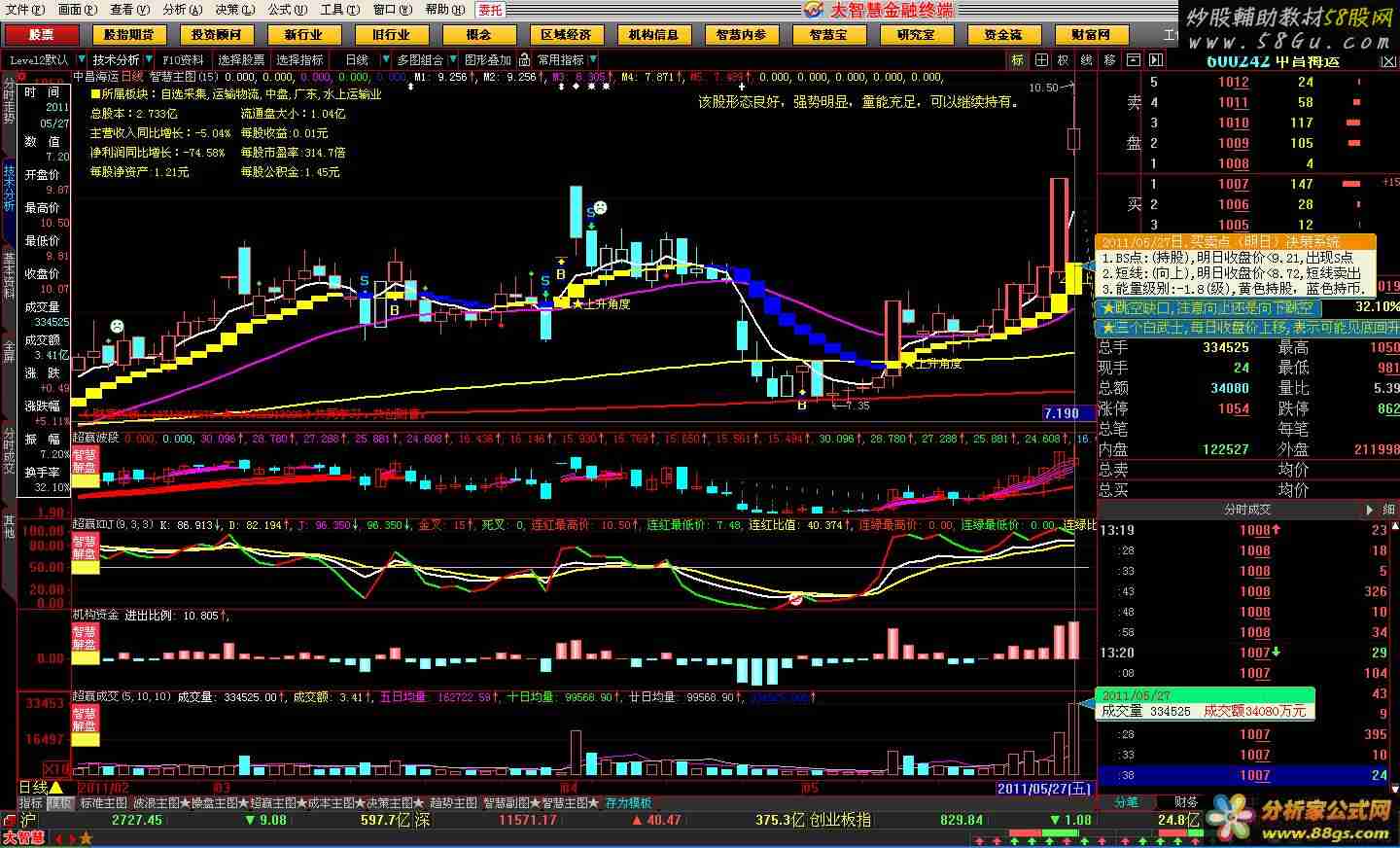Select the 模板 tab at bottom

click(59, 803)
